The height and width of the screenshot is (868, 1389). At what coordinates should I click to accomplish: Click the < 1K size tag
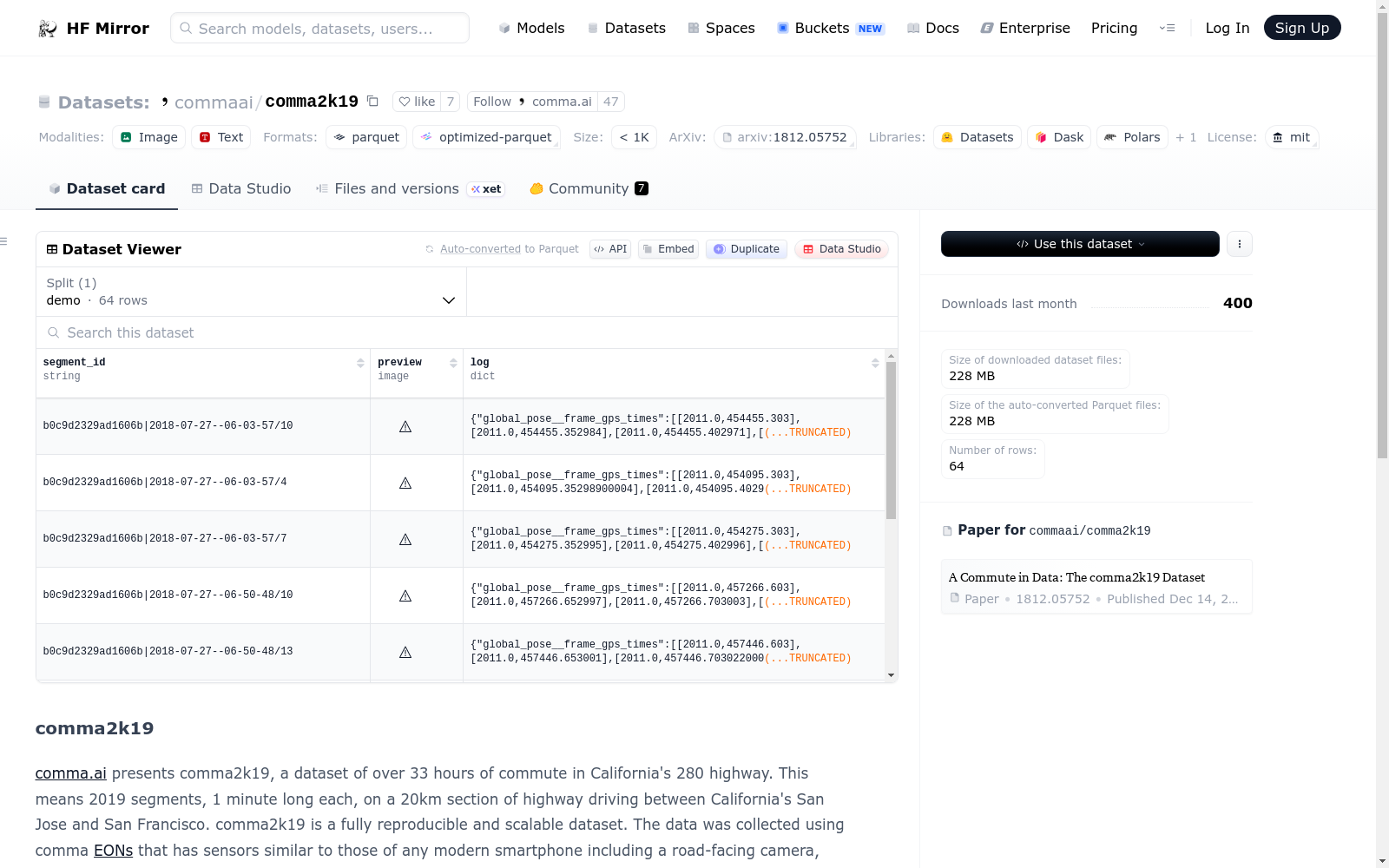[x=635, y=137]
